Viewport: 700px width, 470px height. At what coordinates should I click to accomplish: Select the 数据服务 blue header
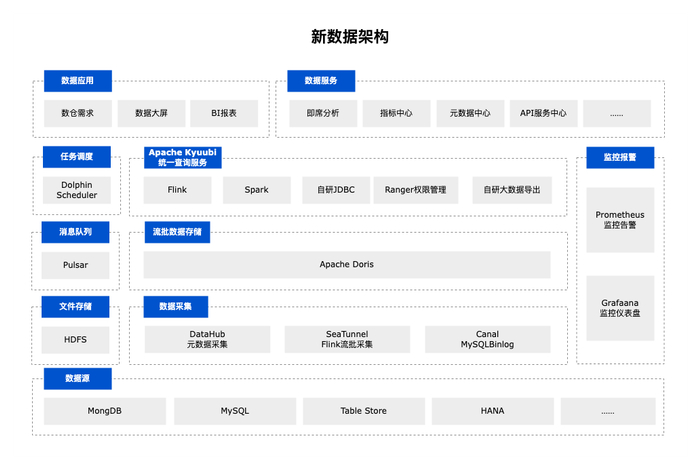tap(321, 81)
